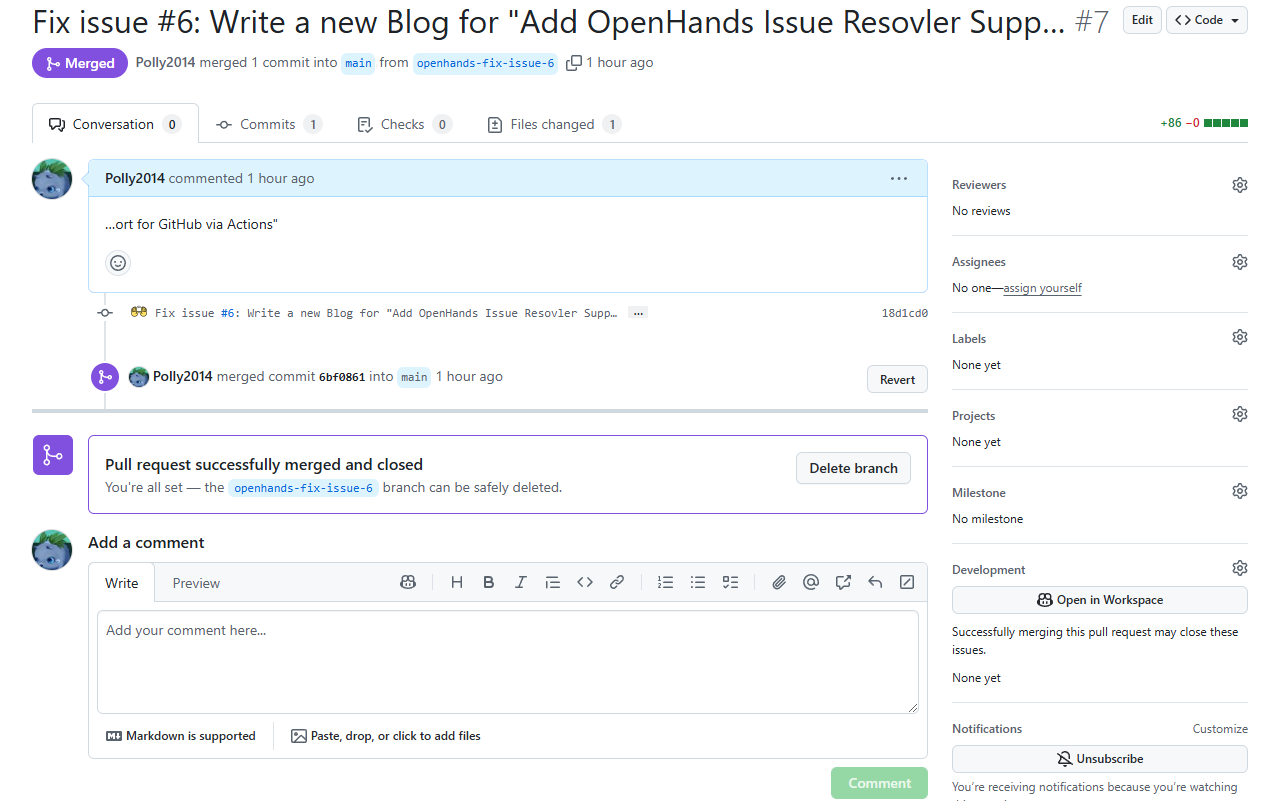Click the diffstat +86 −0 indicator
This screenshot has height=801, width=1280.
tap(1204, 123)
